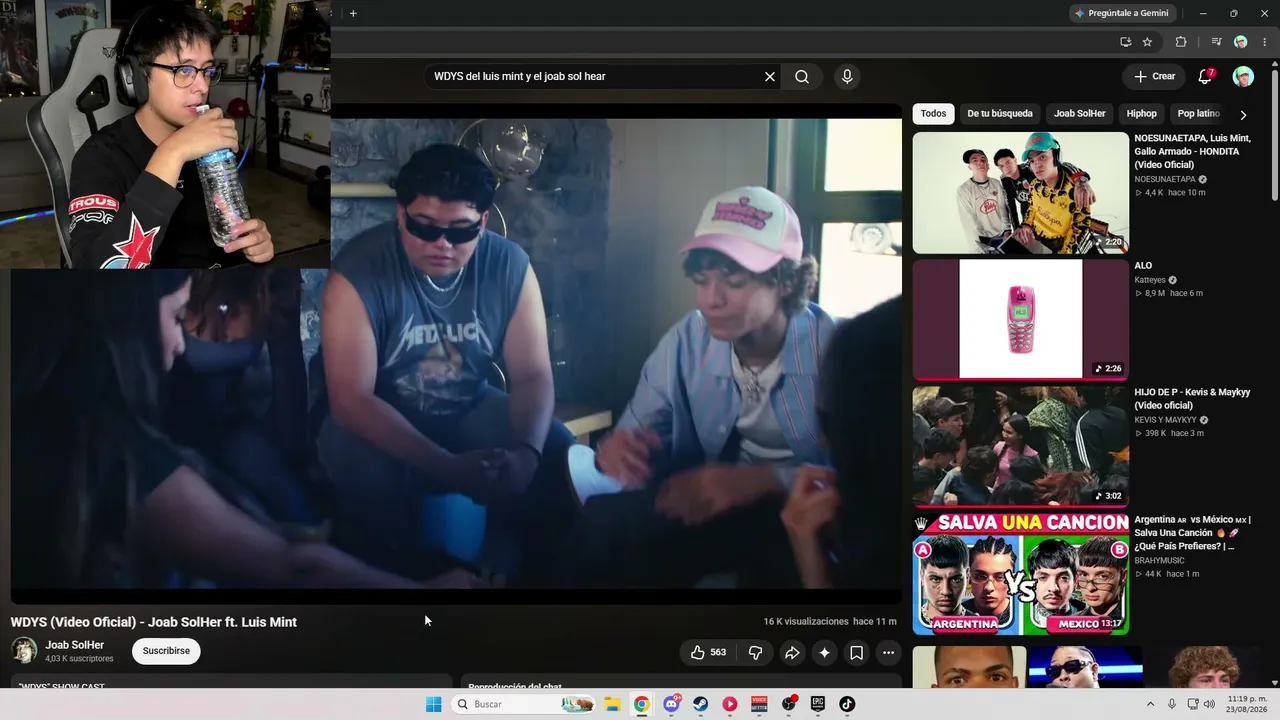
Task: Open the Windows Start menu
Action: 433,704
